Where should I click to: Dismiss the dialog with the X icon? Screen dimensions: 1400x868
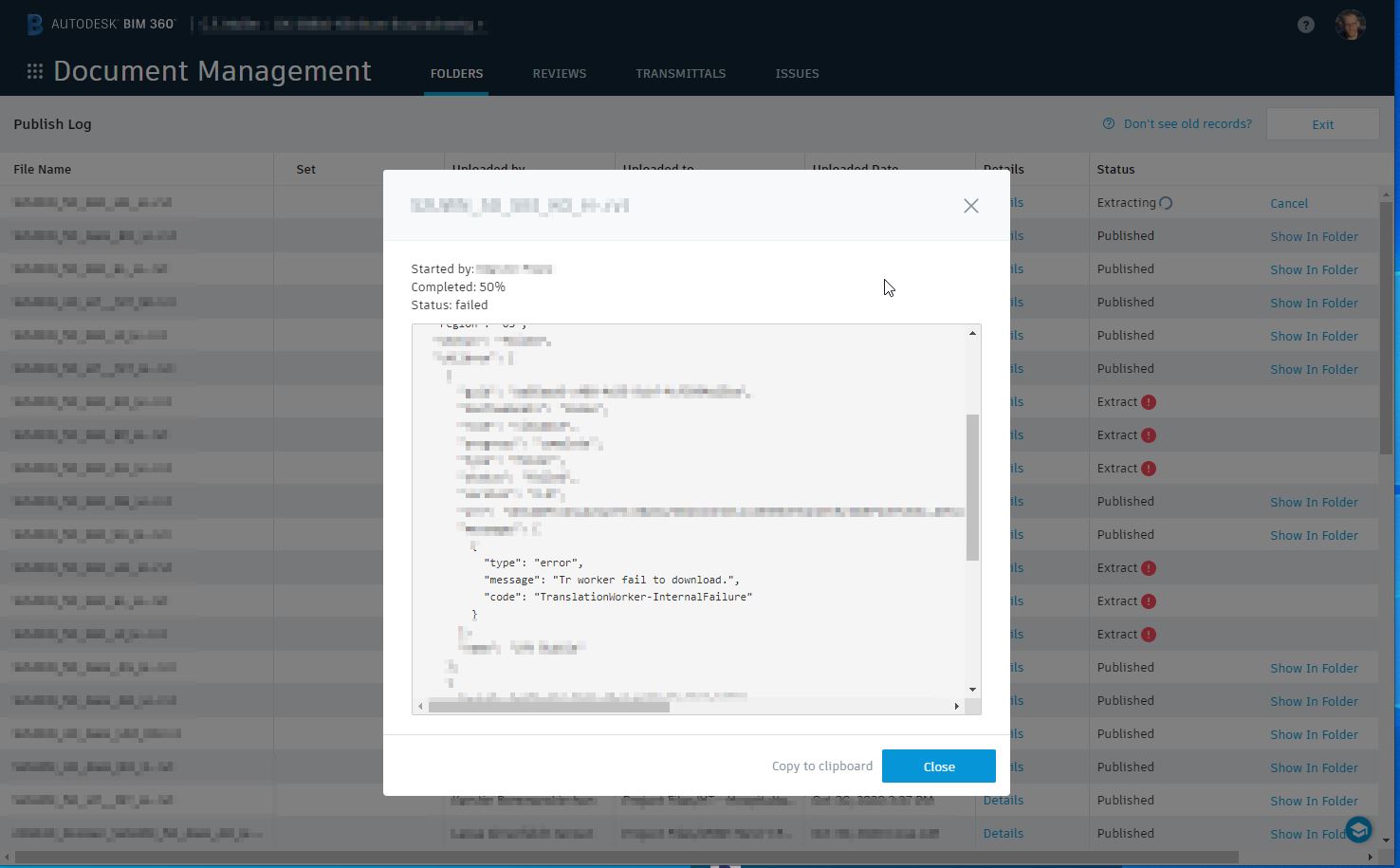click(x=970, y=205)
